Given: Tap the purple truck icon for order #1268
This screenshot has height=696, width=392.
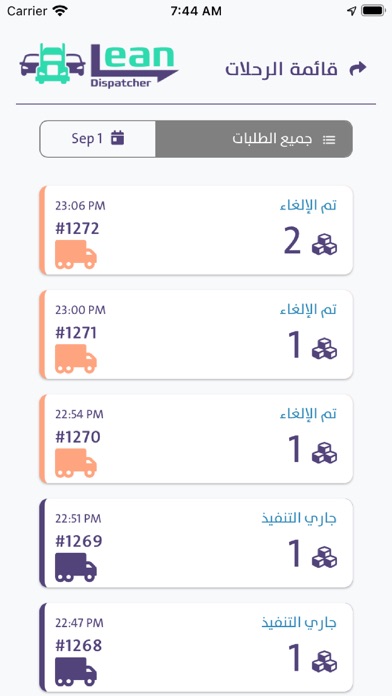Looking at the screenshot, I should 76,671.
